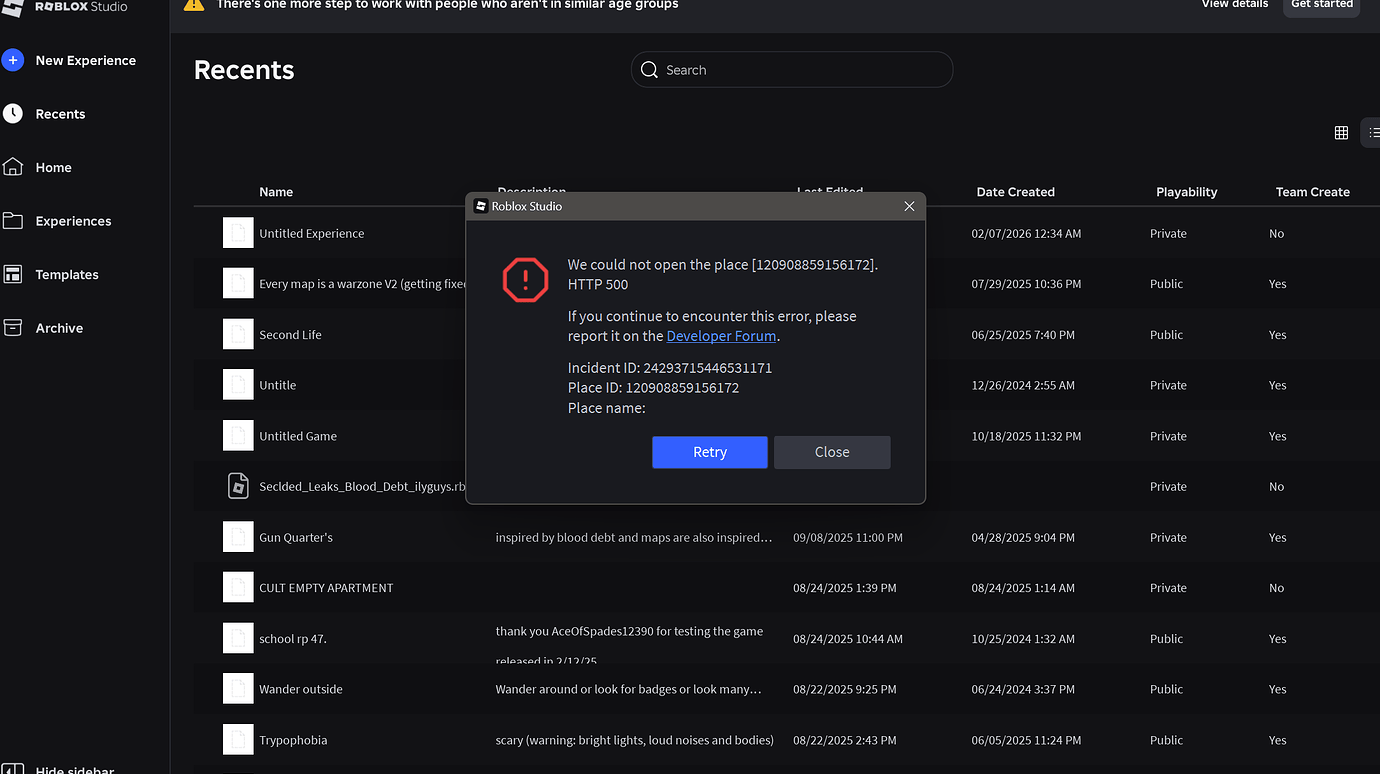Sort by the Team Create column header
The height and width of the screenshot is (774, 1380).
tap(1313, 192)
